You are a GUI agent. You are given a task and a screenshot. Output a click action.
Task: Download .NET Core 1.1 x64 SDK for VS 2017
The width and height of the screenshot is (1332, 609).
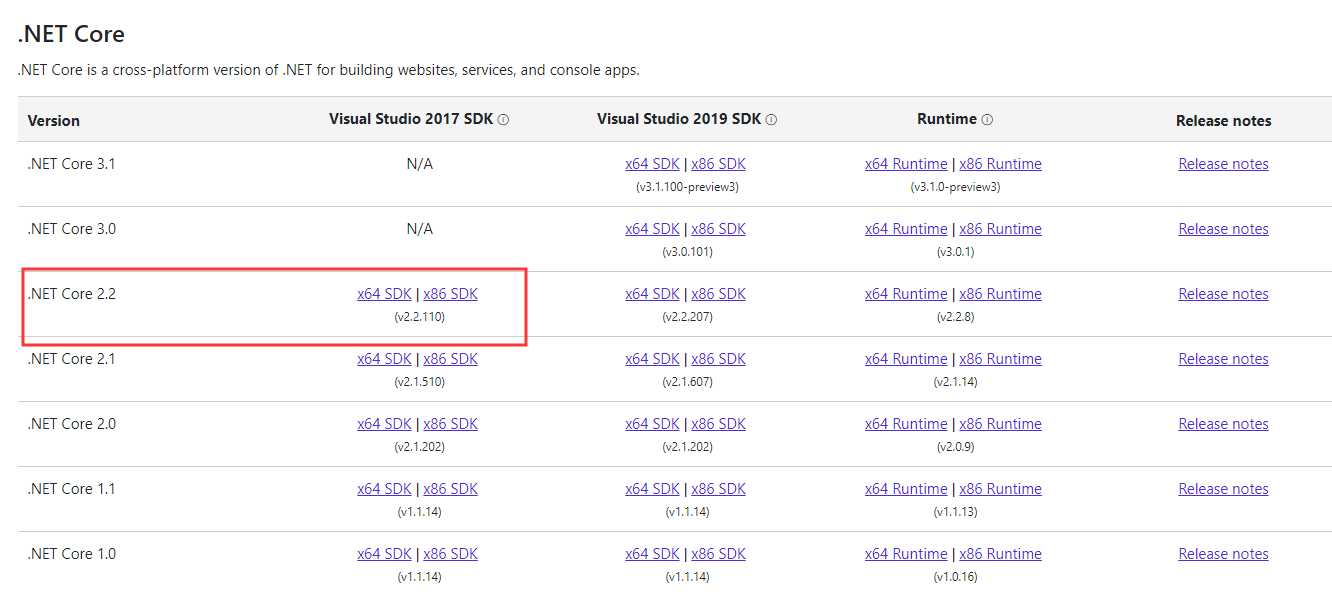click(x=384, y=489)
